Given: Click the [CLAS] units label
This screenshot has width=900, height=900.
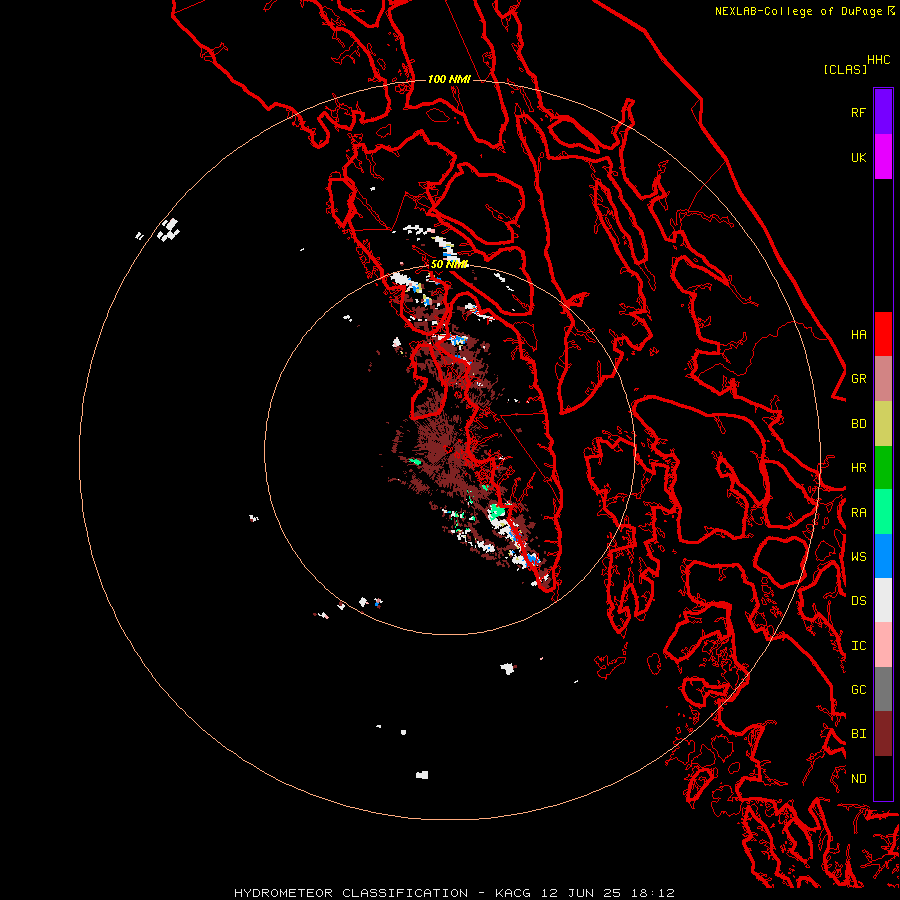Looking at the screenshot, I should 845,69.
